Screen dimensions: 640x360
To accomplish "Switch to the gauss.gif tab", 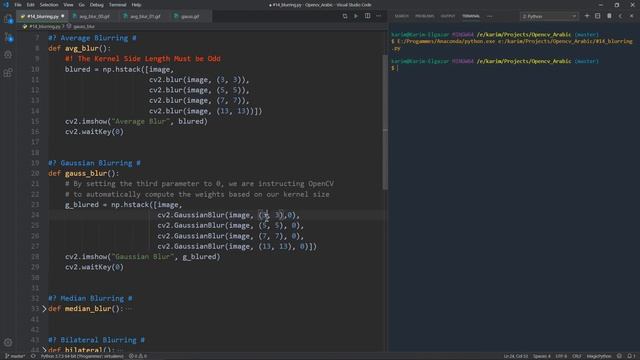I will tap(190, 16).
